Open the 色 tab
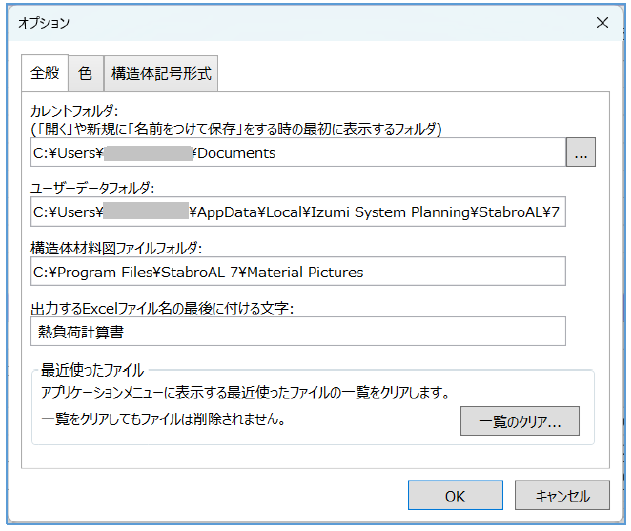The height and width of the screenshot is (531, 631). click(85, 73)
